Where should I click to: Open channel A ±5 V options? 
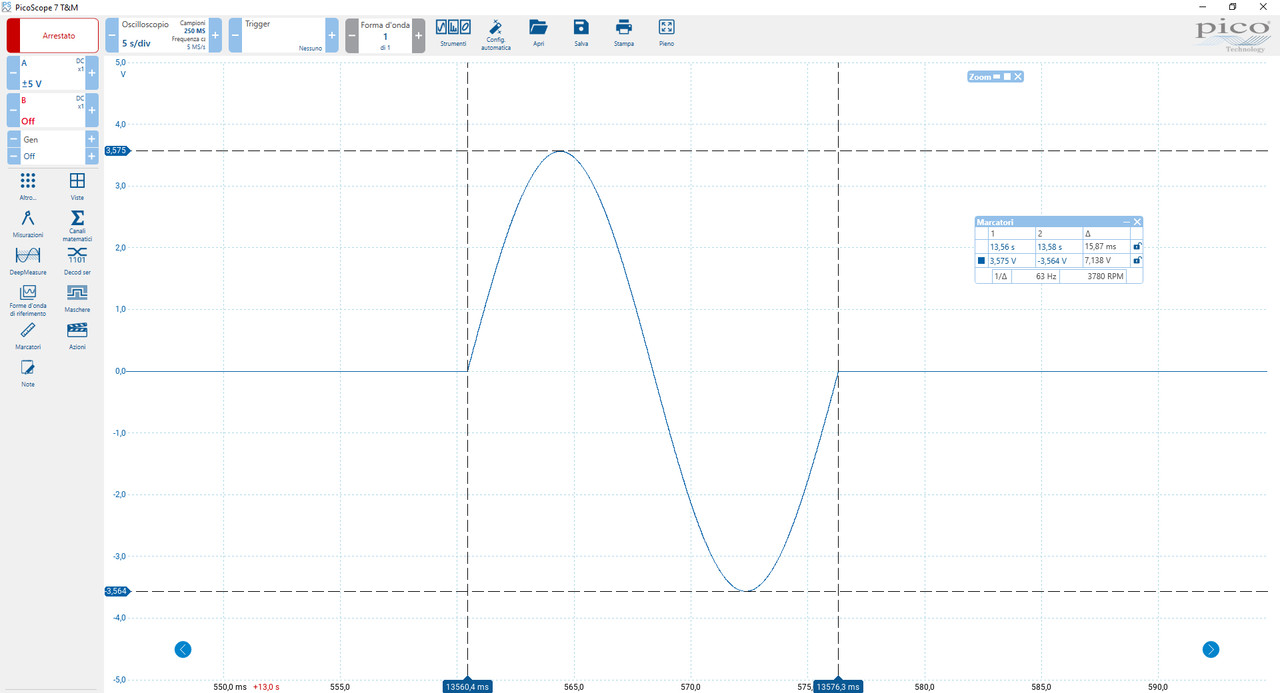click(53, 73)
